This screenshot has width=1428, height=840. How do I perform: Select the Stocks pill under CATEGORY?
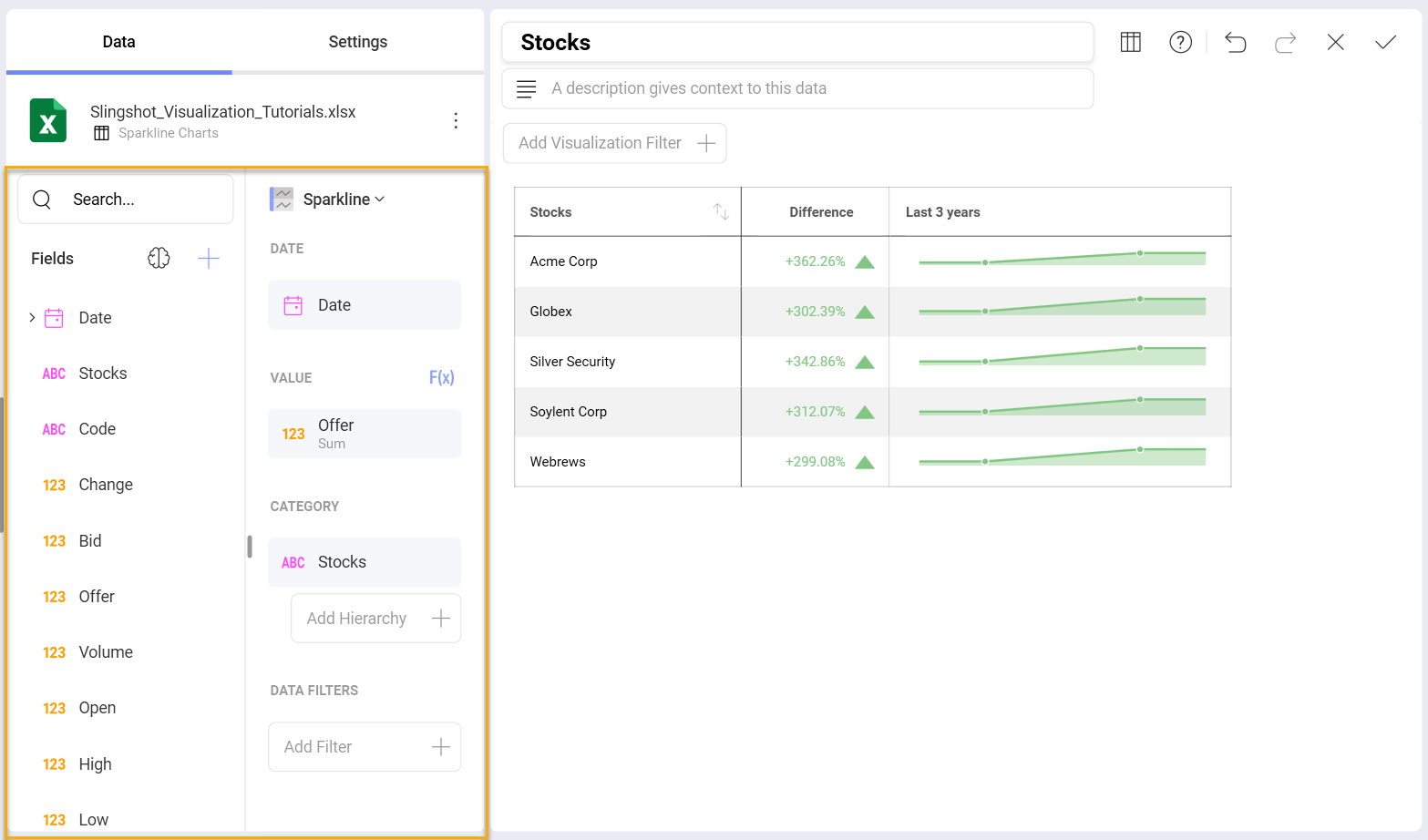point(365,562)
